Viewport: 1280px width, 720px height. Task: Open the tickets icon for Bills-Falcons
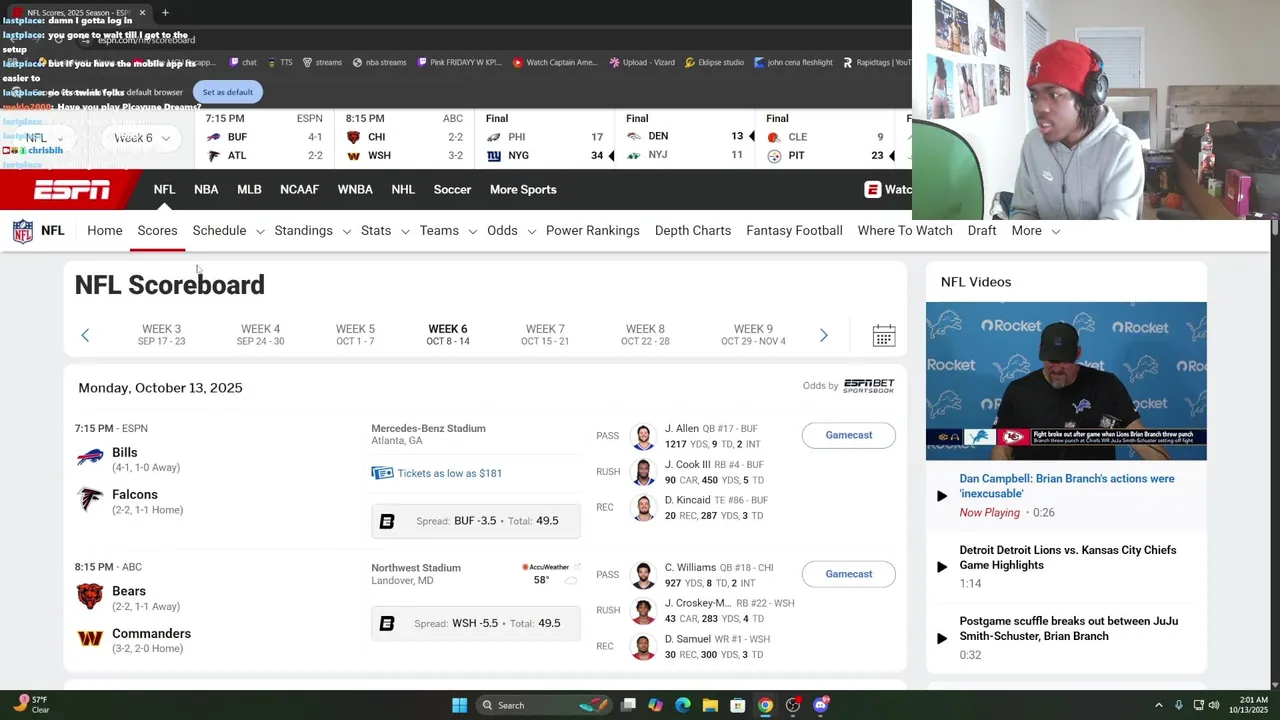point(382,473)
